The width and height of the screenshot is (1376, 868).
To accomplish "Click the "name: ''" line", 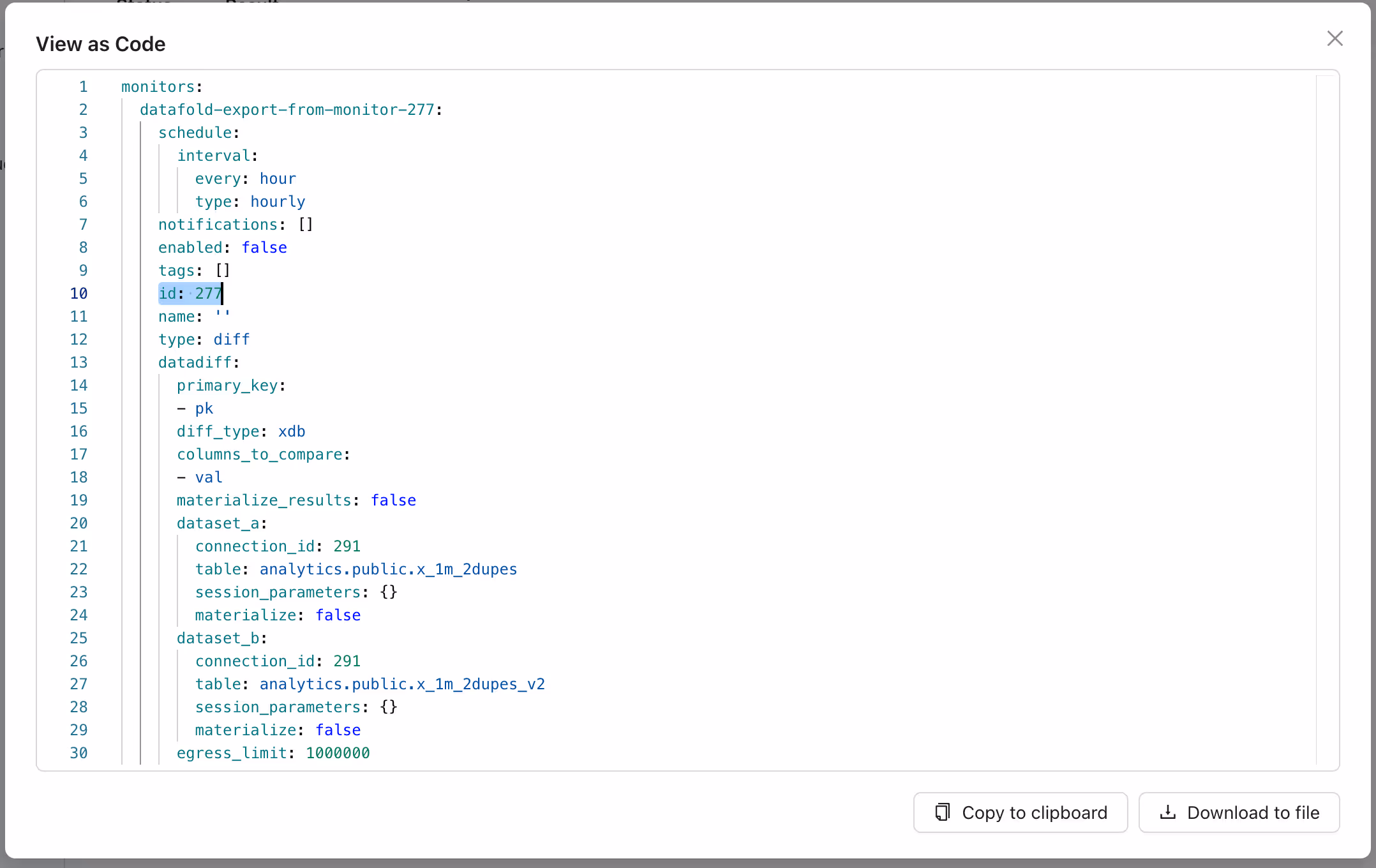I will click(x=195, y=317).
